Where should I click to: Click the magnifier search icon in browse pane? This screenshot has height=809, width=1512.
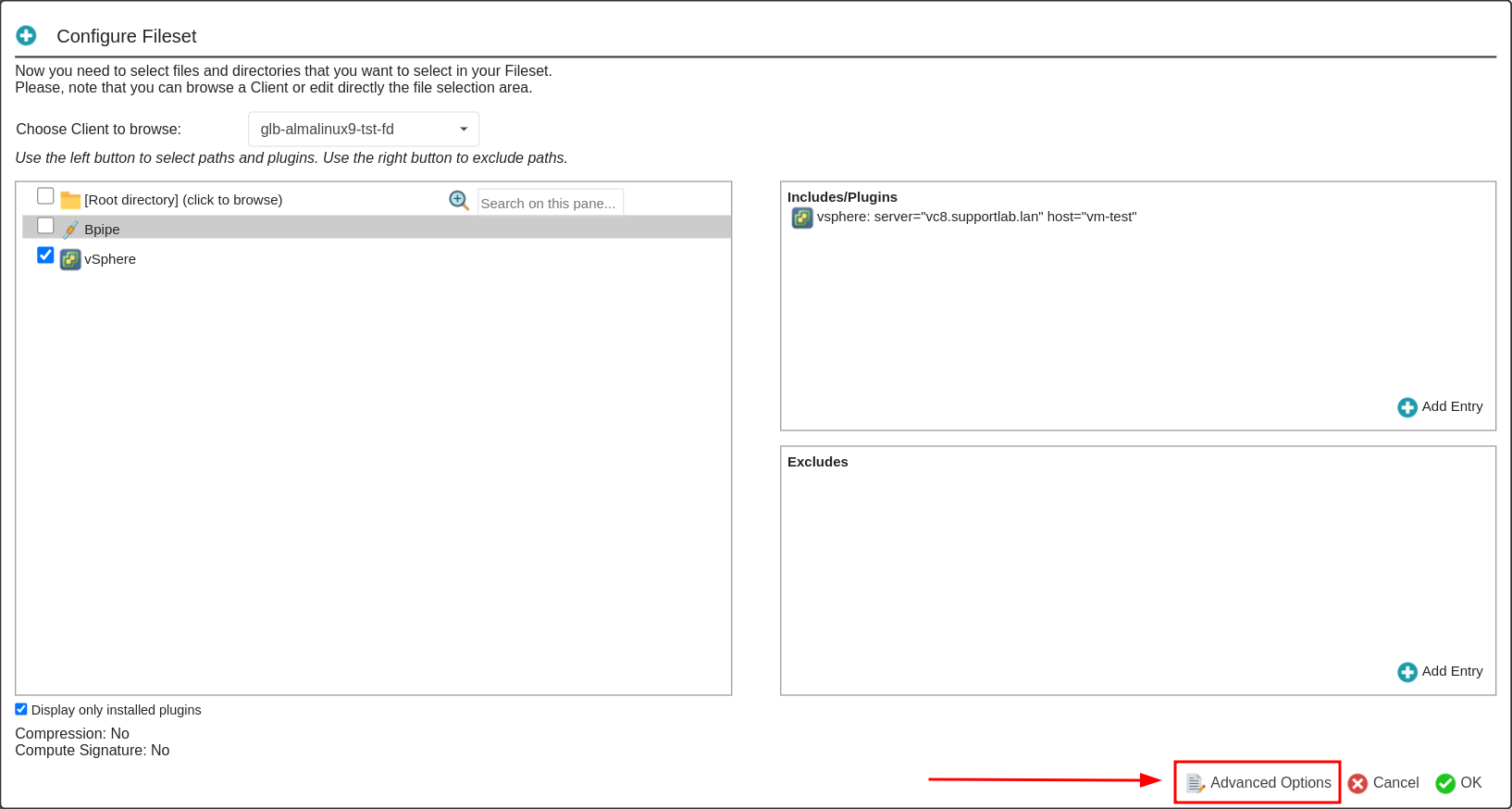coord(459,200)
